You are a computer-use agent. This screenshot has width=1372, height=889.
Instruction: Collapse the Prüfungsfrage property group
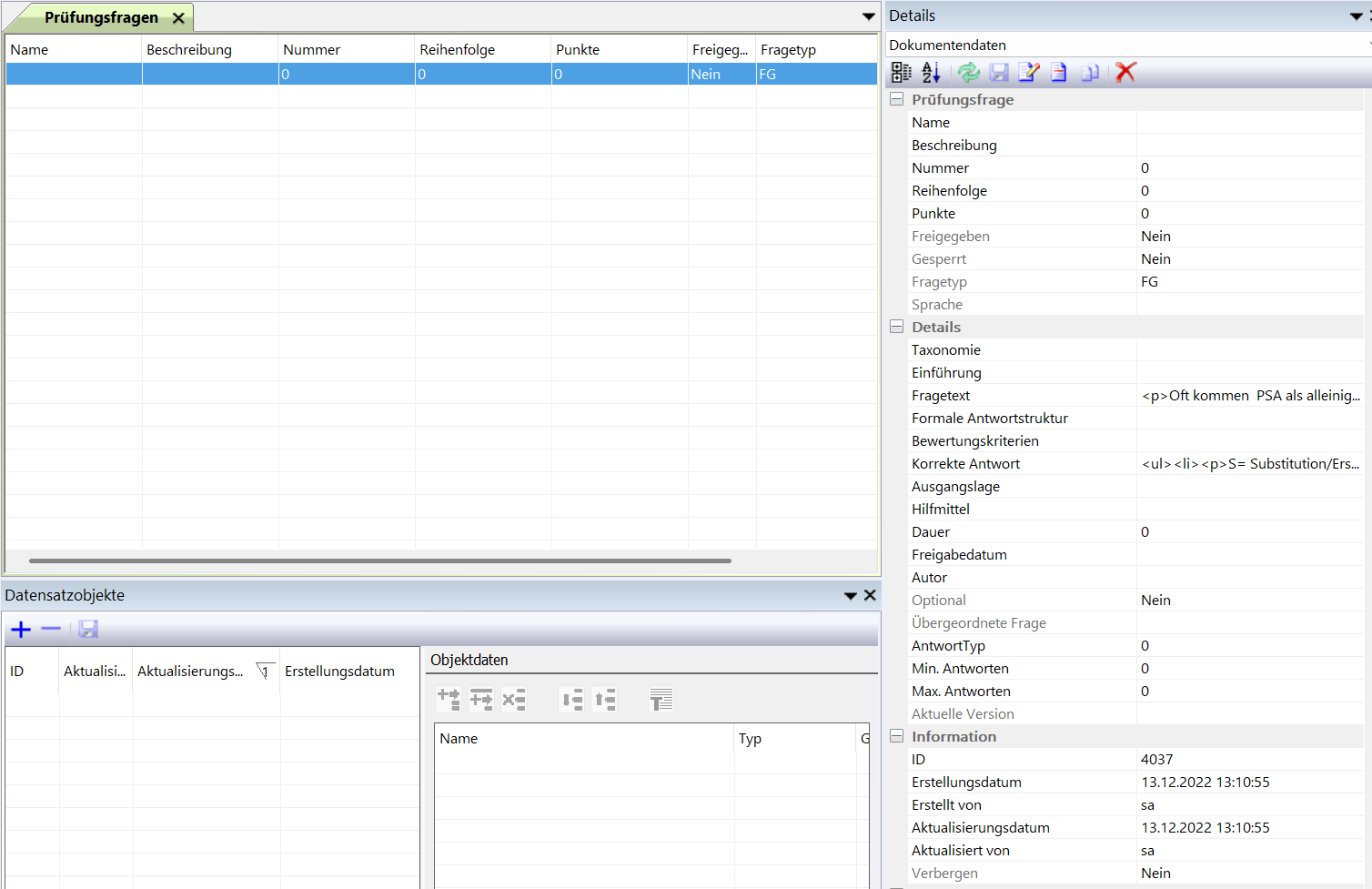tap(896, 99)
